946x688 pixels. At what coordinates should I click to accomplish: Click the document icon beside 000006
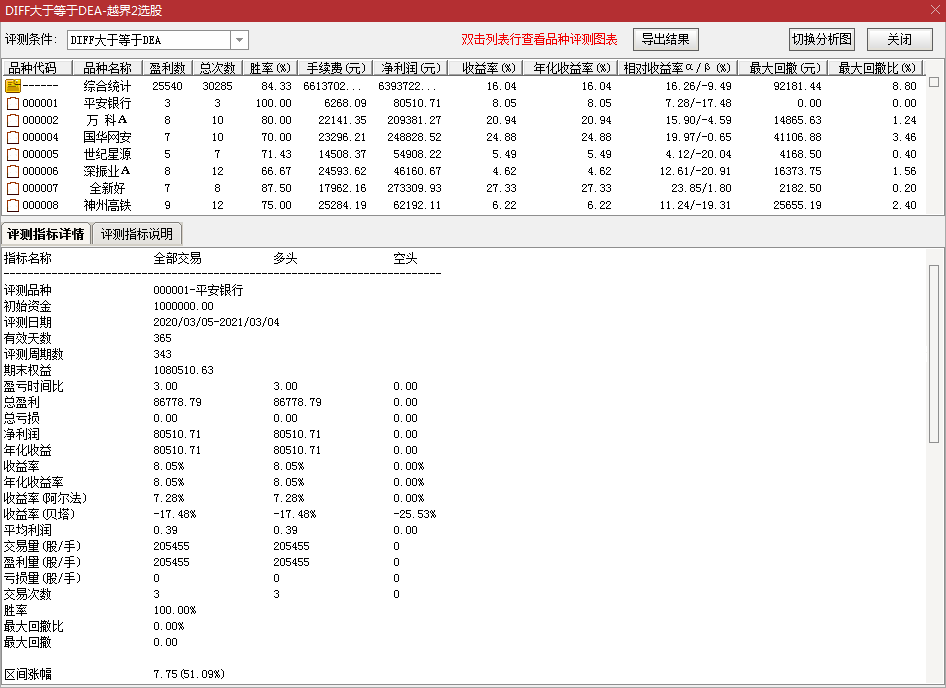coord(13,171)
